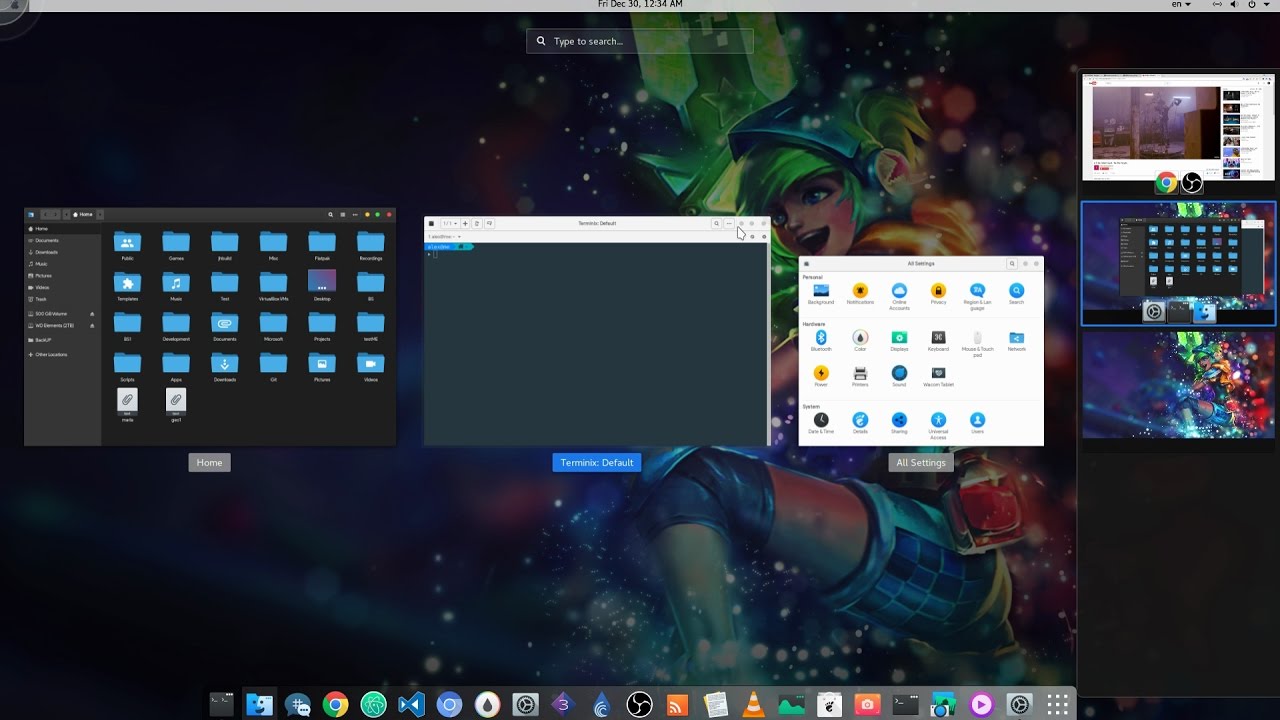Open Wacom Tablet settings

tap(938, 376)
